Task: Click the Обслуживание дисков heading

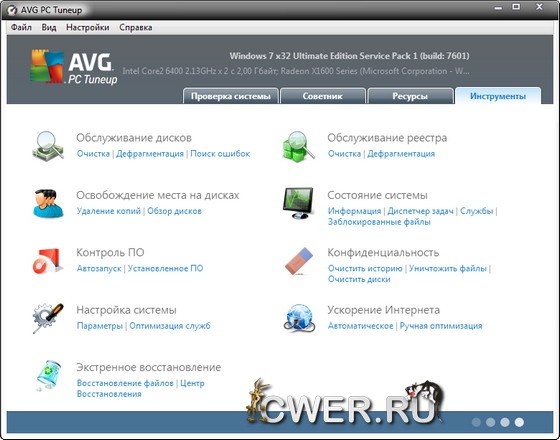Action: click(x=134, y=138)
